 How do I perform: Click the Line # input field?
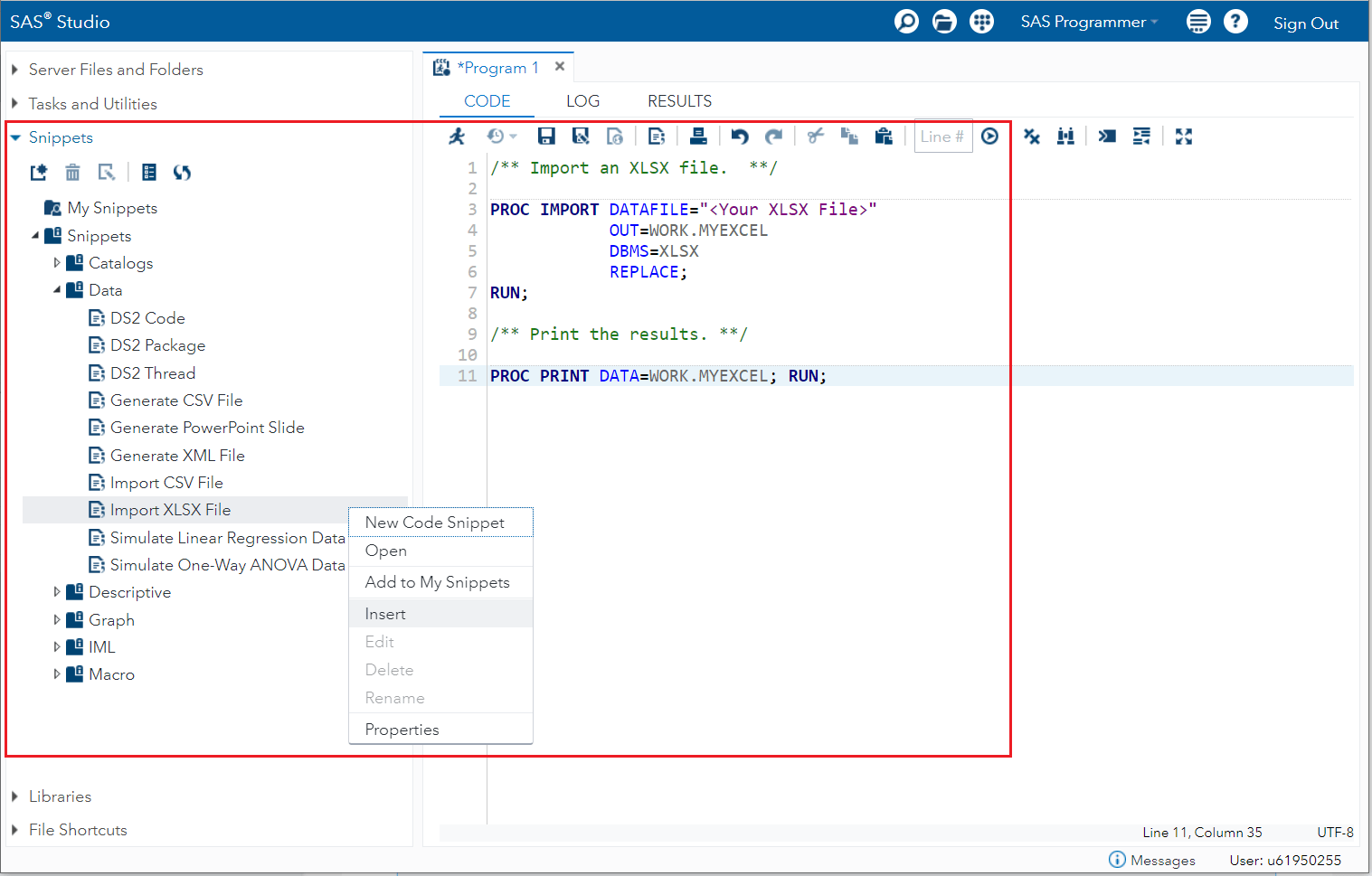pyautogui.click(x=943, y=137)
